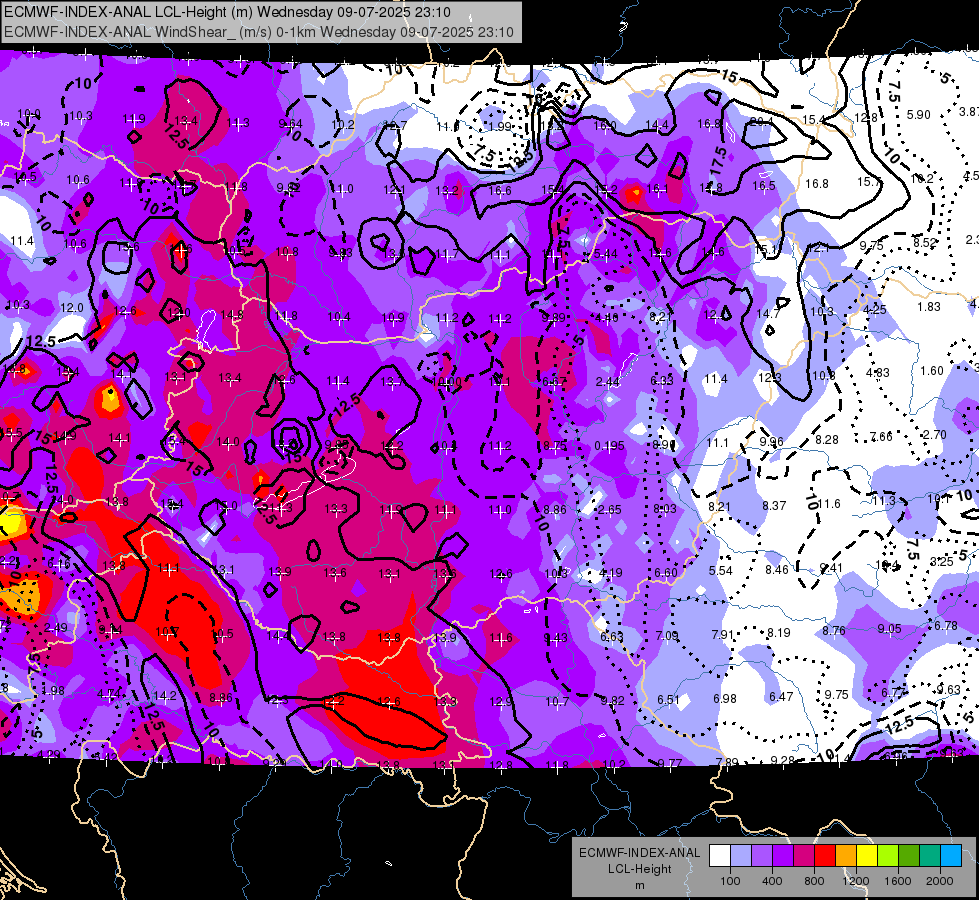Pick the yellow legend swatch
The height and width of the screenshot is (900, 979).
coord(867,856)
